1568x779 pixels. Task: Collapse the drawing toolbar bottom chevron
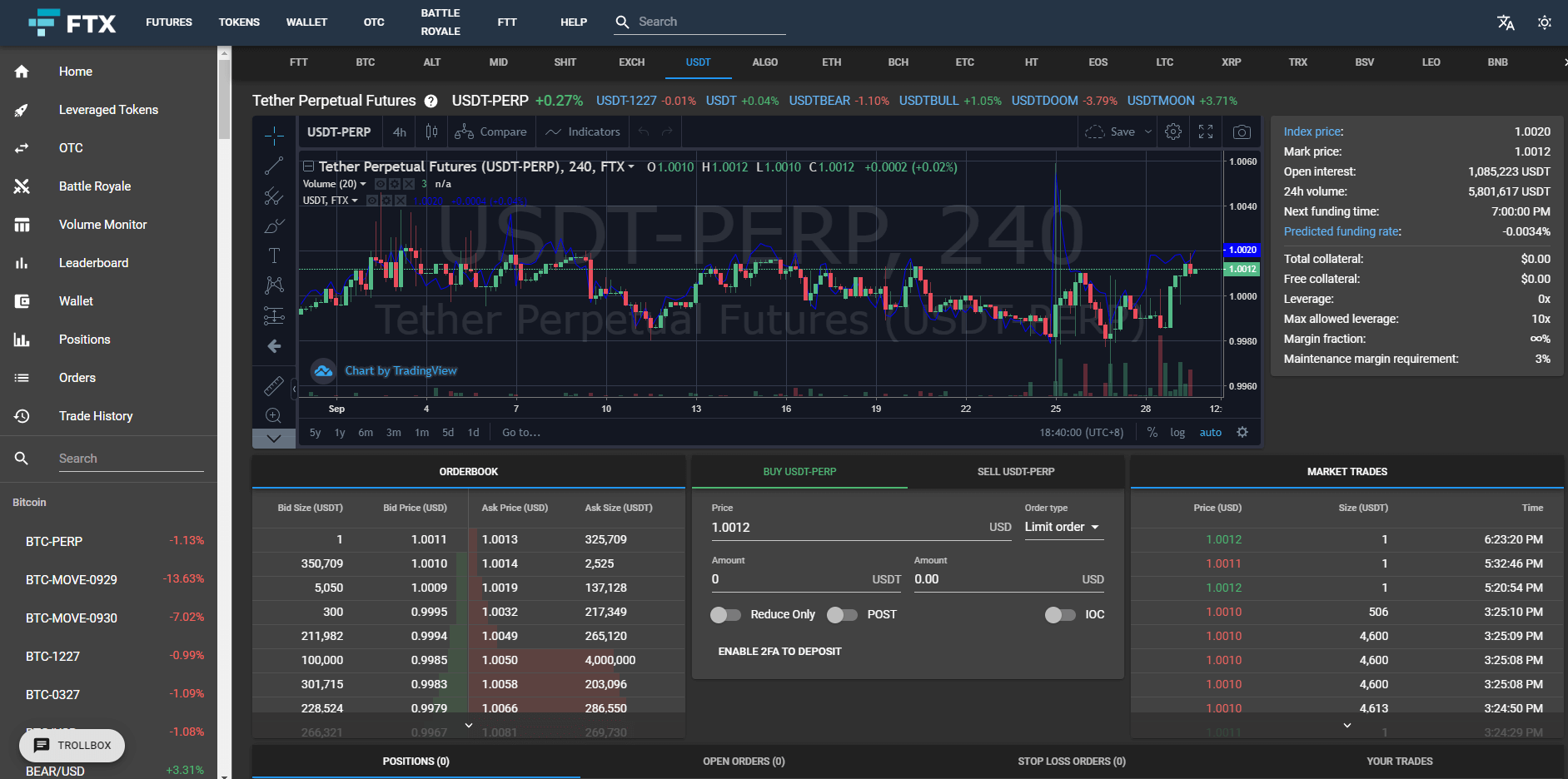click(x=274, y=438)
